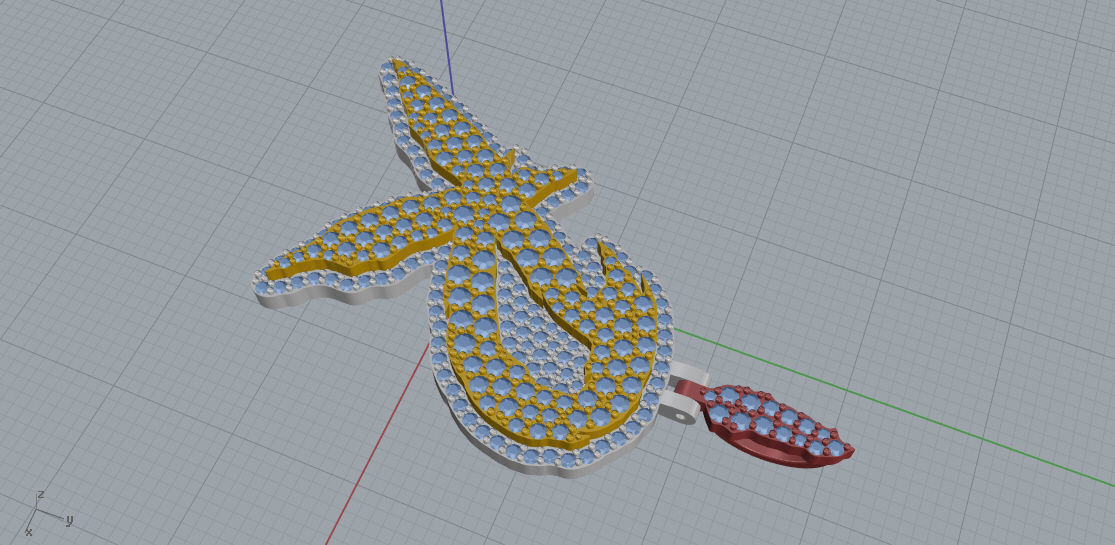The height and width of the screenshot is (545, 1115).
Task: Click the world axis XYZ indicator icon
Action: pos(47,512)
